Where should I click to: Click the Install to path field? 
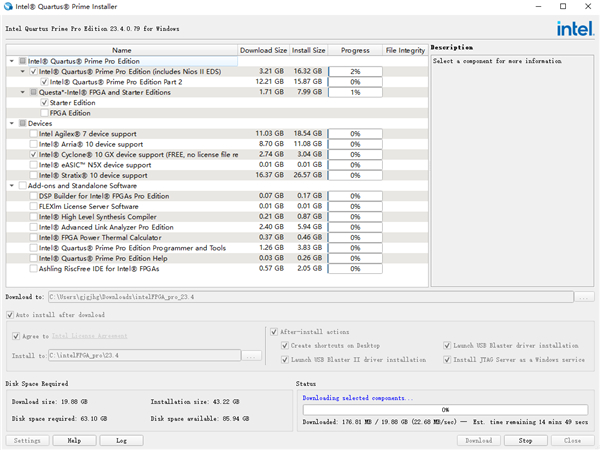(145, 355)
